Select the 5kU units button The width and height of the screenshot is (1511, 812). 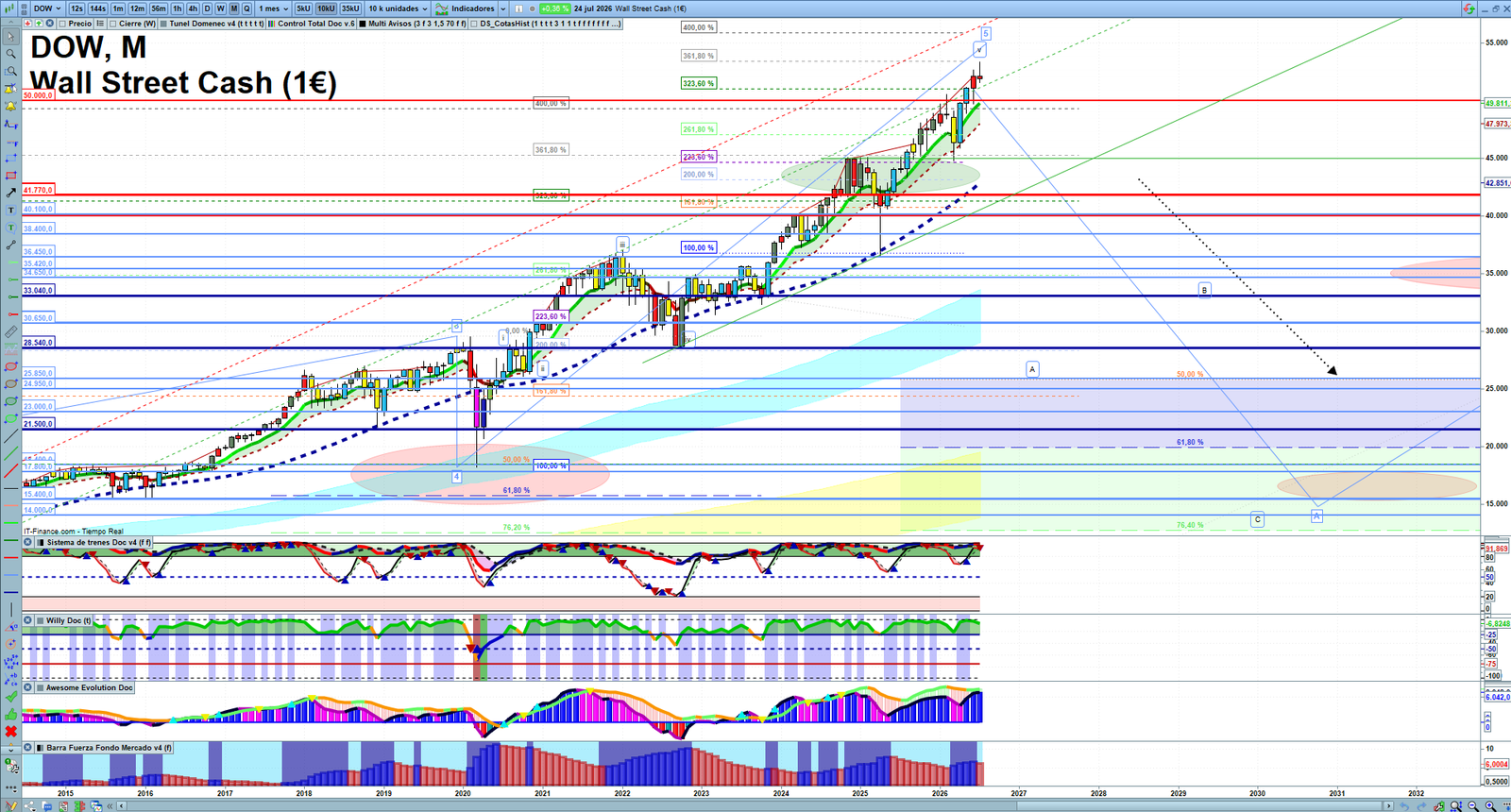303,8
